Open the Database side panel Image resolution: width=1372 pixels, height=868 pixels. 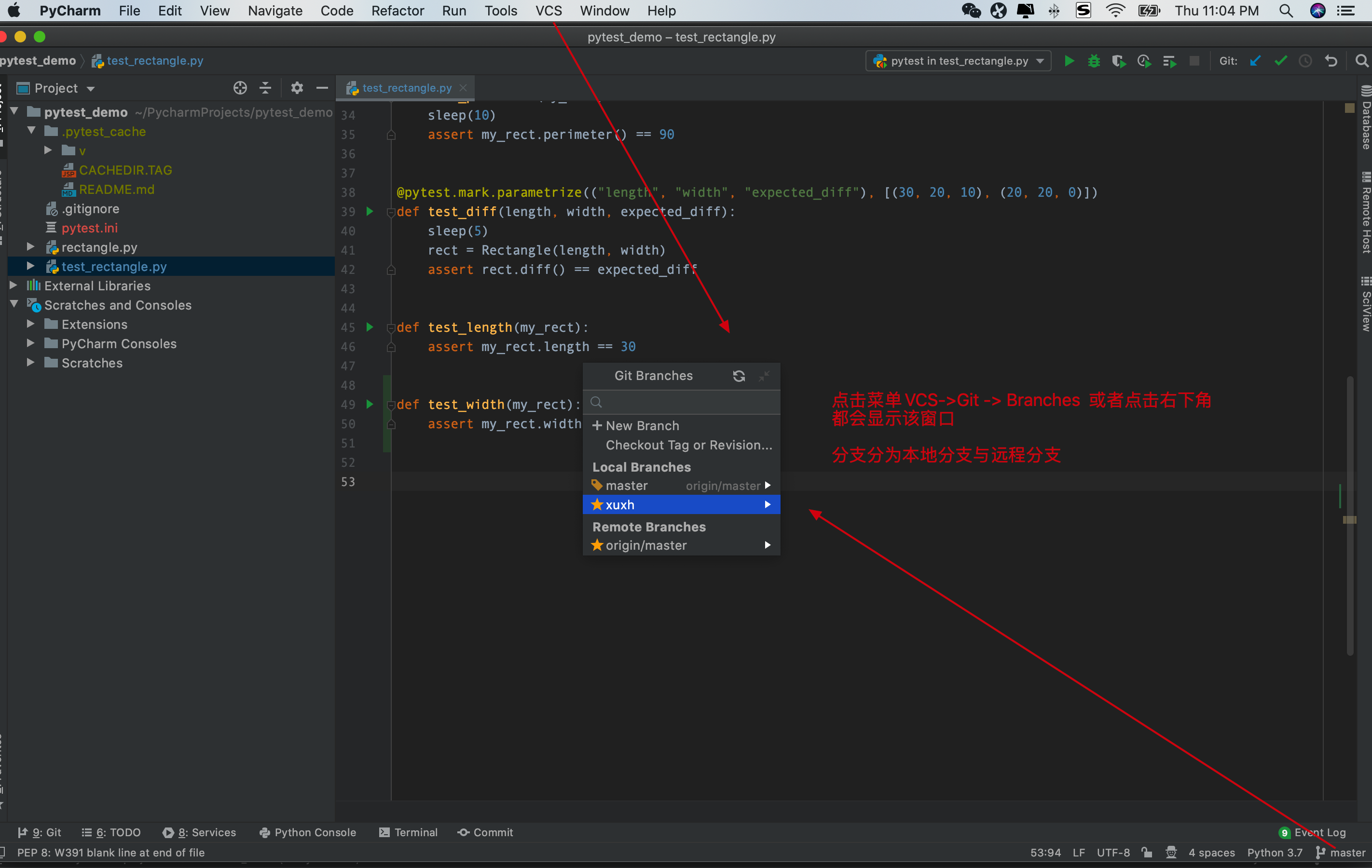(1365, 117)
